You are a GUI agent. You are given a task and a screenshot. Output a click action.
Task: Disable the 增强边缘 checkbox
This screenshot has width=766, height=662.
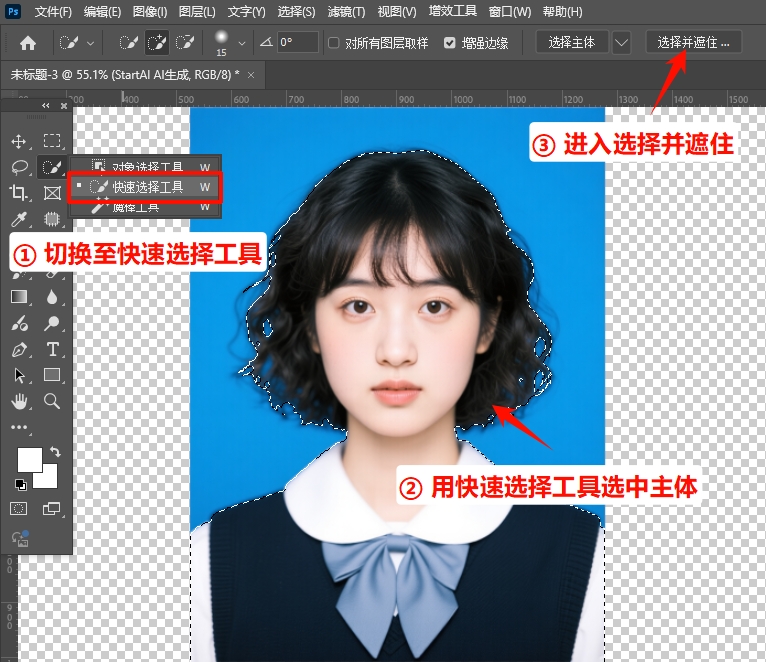[449, 43]
